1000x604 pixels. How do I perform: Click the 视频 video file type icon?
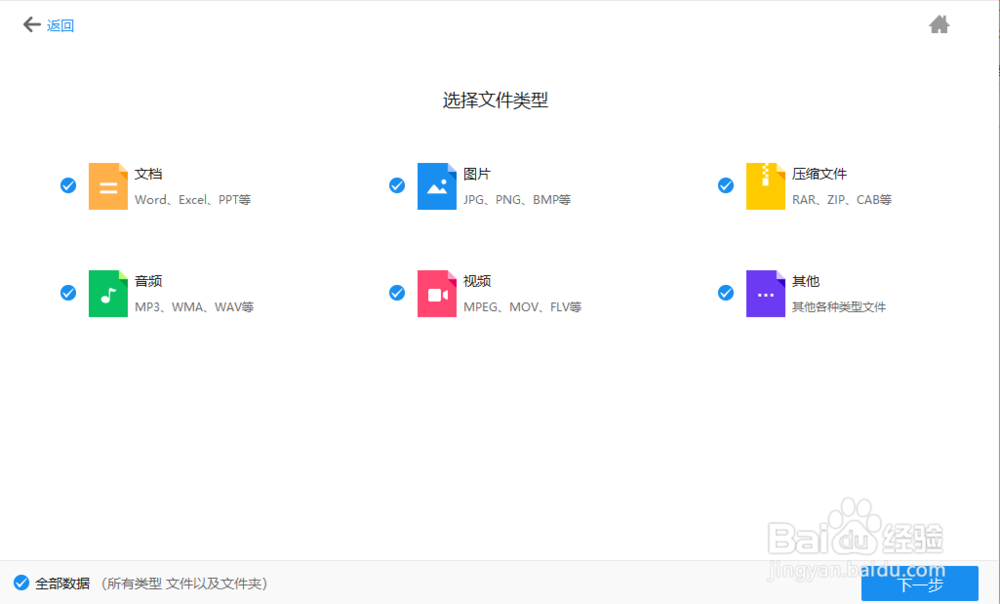(x=437, y=293)
